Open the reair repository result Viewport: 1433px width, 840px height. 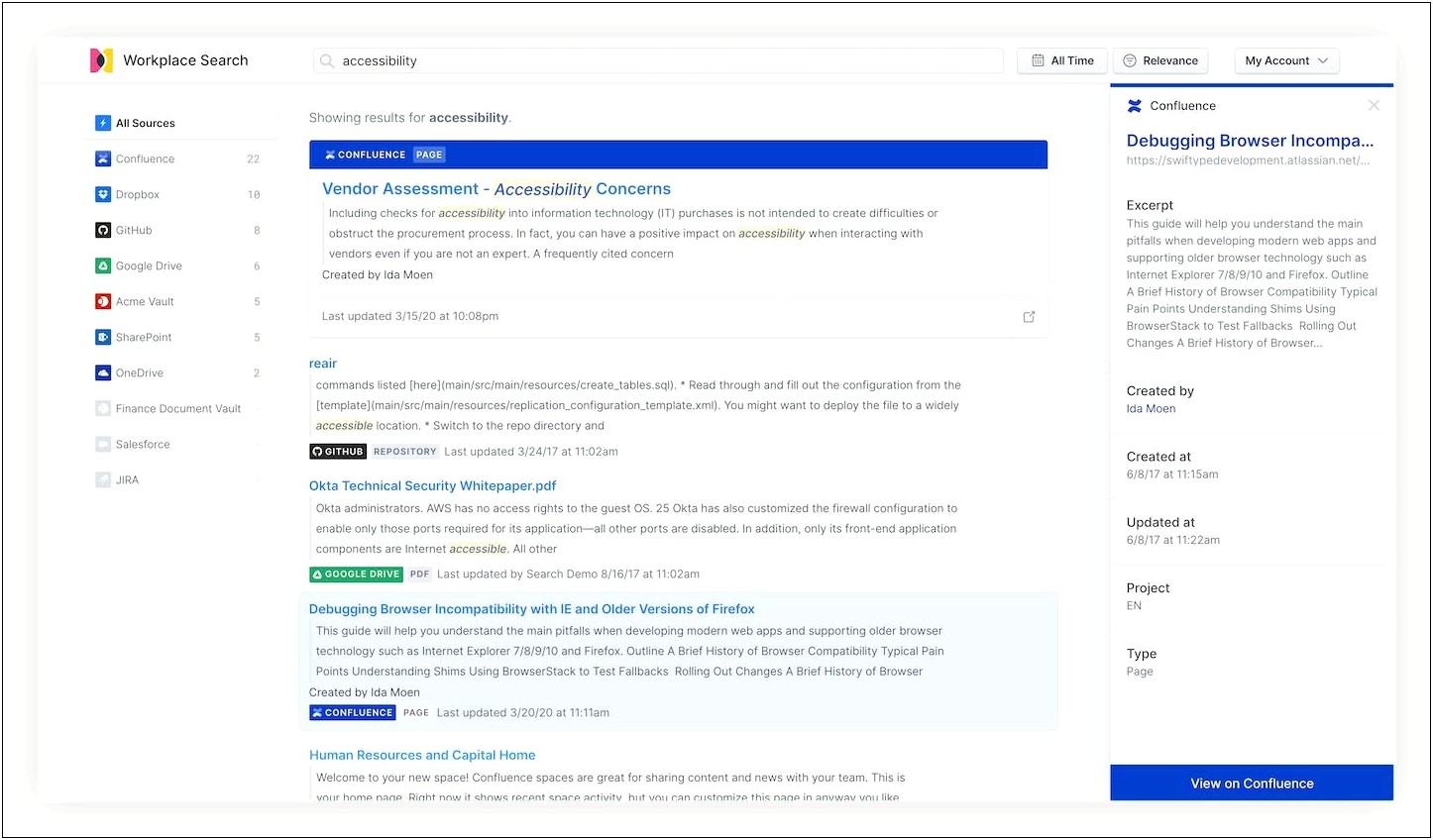tap(323, 364)
